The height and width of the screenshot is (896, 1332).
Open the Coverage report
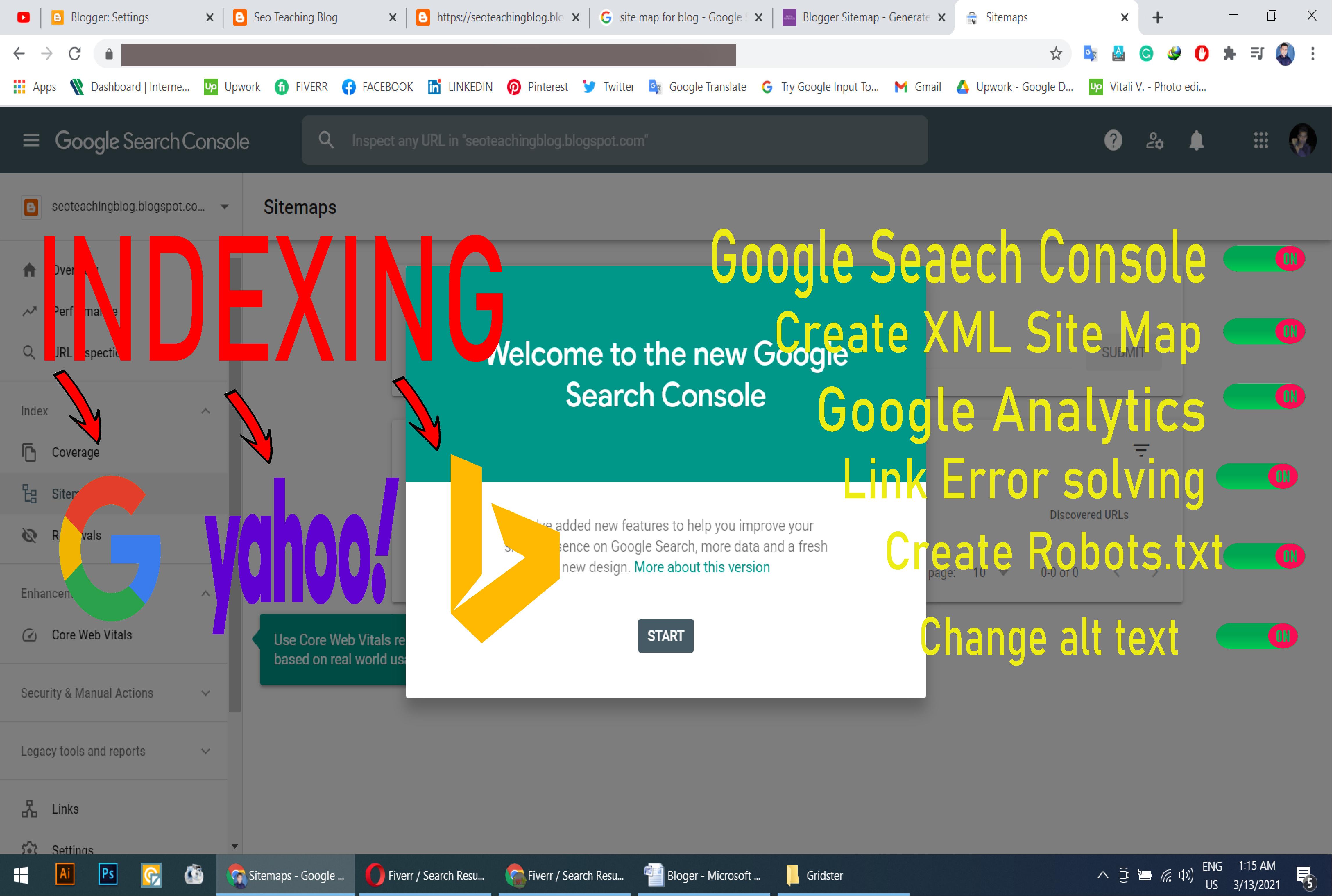[x=76, y=452]
